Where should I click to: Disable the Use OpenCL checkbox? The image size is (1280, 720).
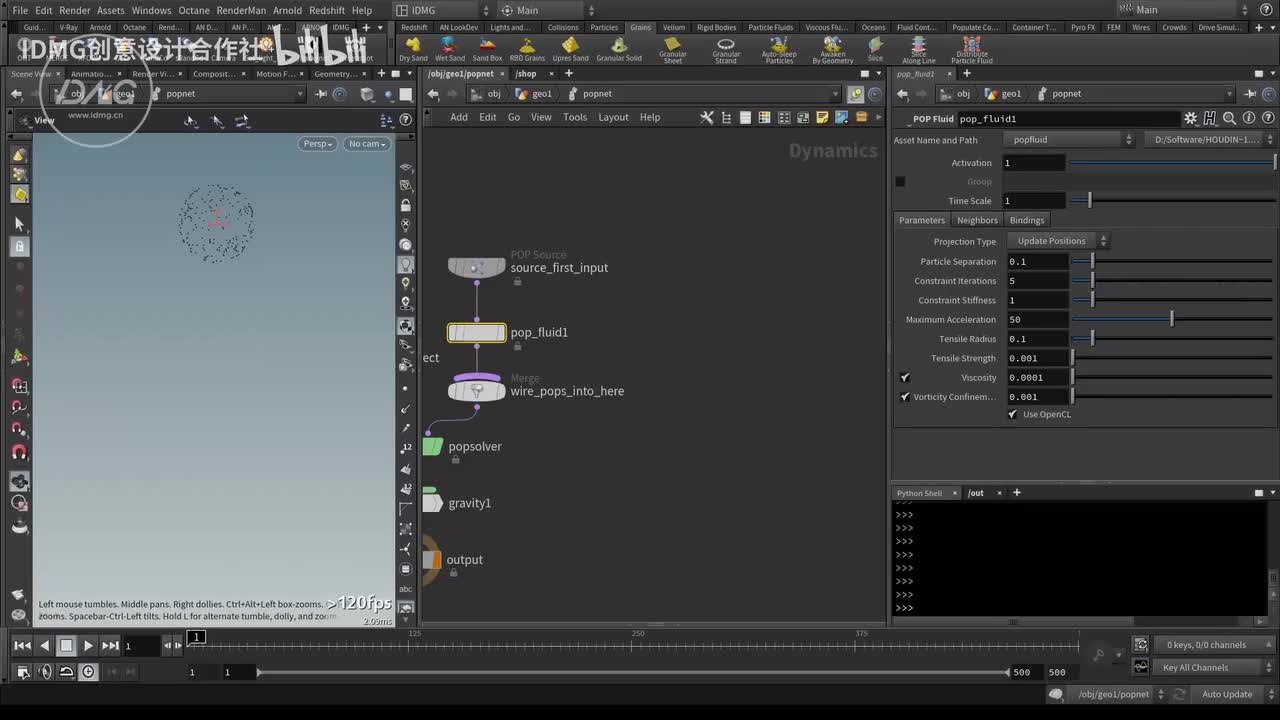[1012, 414]
